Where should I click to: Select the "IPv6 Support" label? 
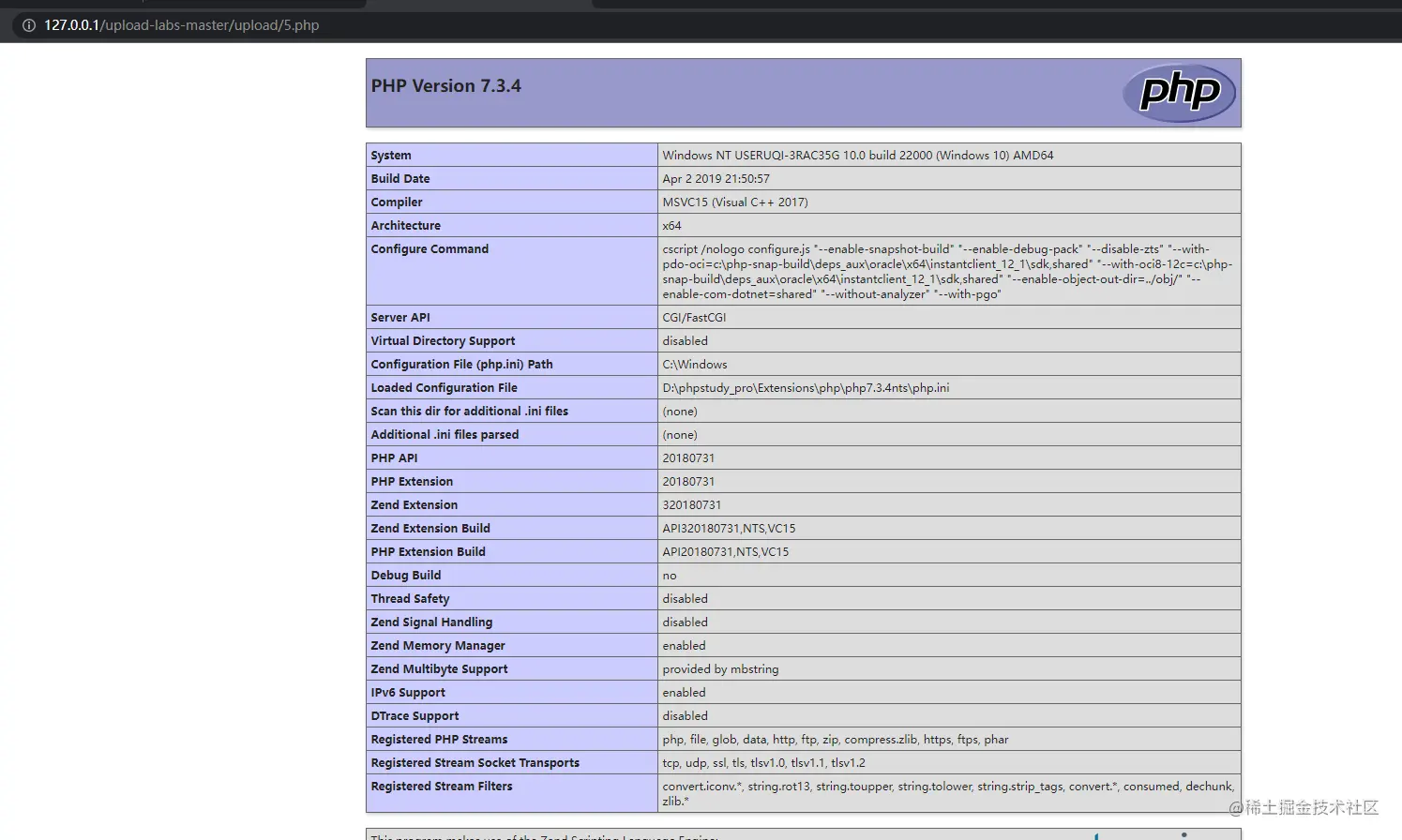[x=408, y=693]
